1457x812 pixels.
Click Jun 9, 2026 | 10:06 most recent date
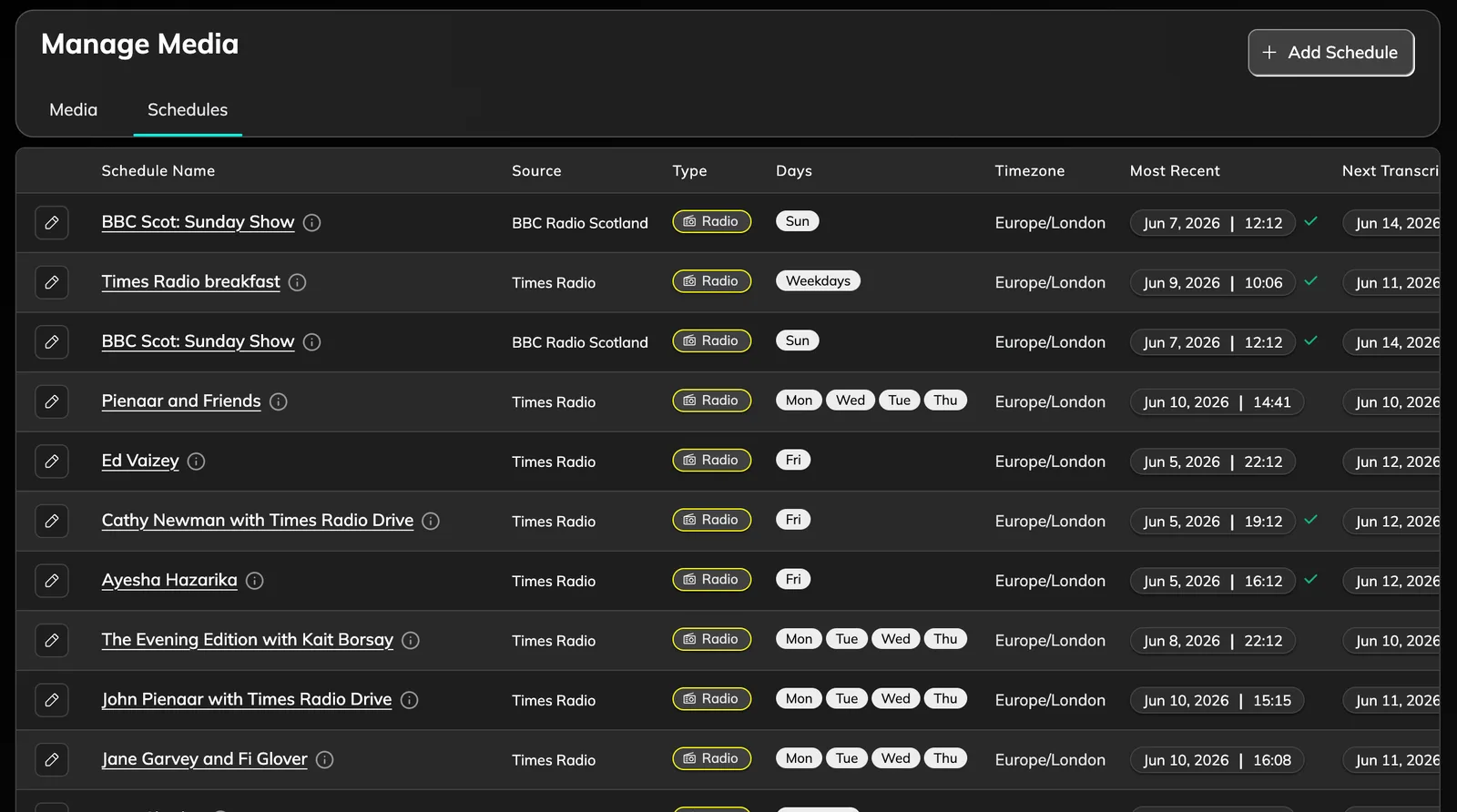pyautogui.click(x=1212, y=283)
